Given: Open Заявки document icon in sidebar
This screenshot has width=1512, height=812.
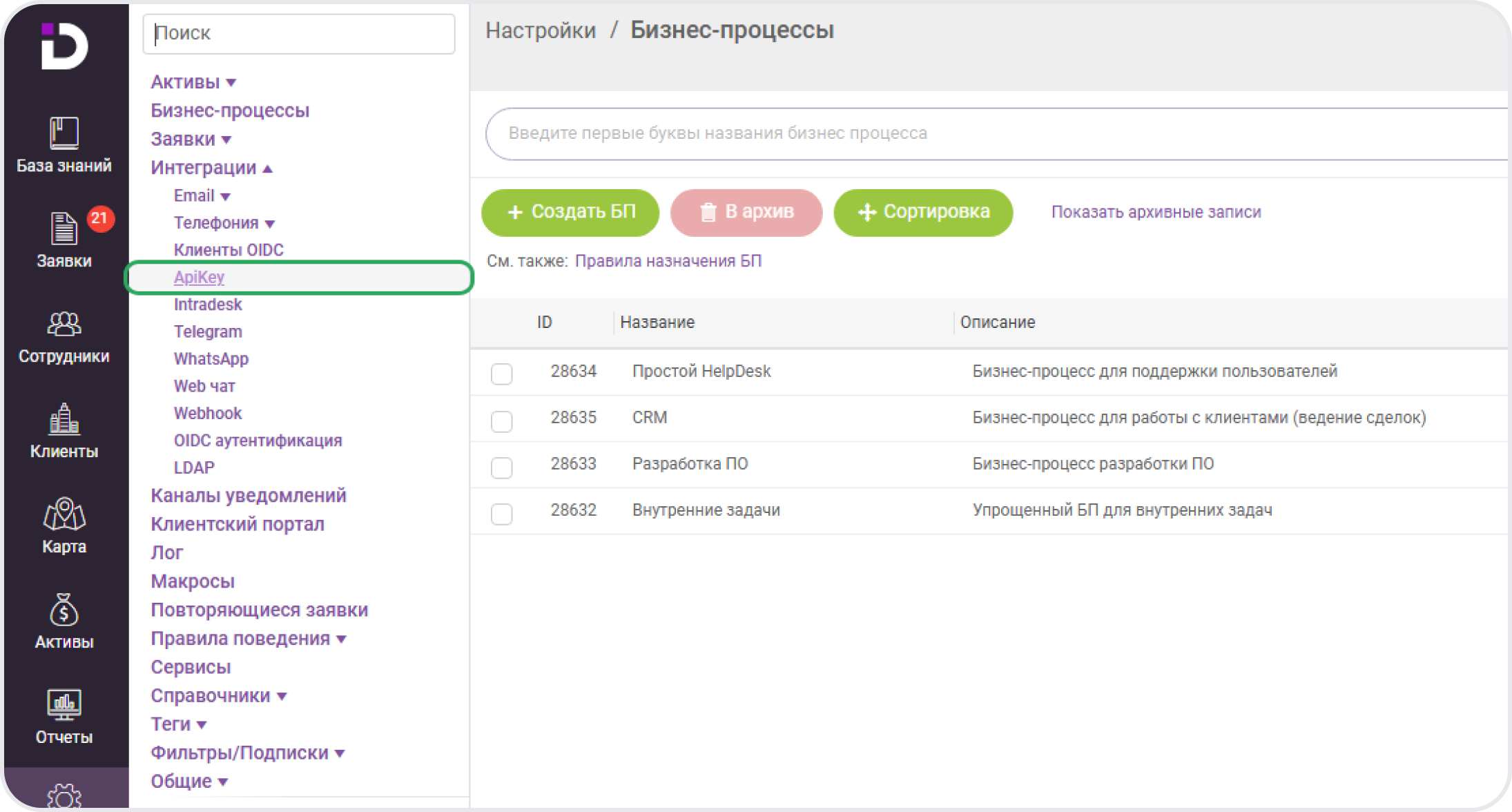Looking at the screenshot, I should 64,228.
